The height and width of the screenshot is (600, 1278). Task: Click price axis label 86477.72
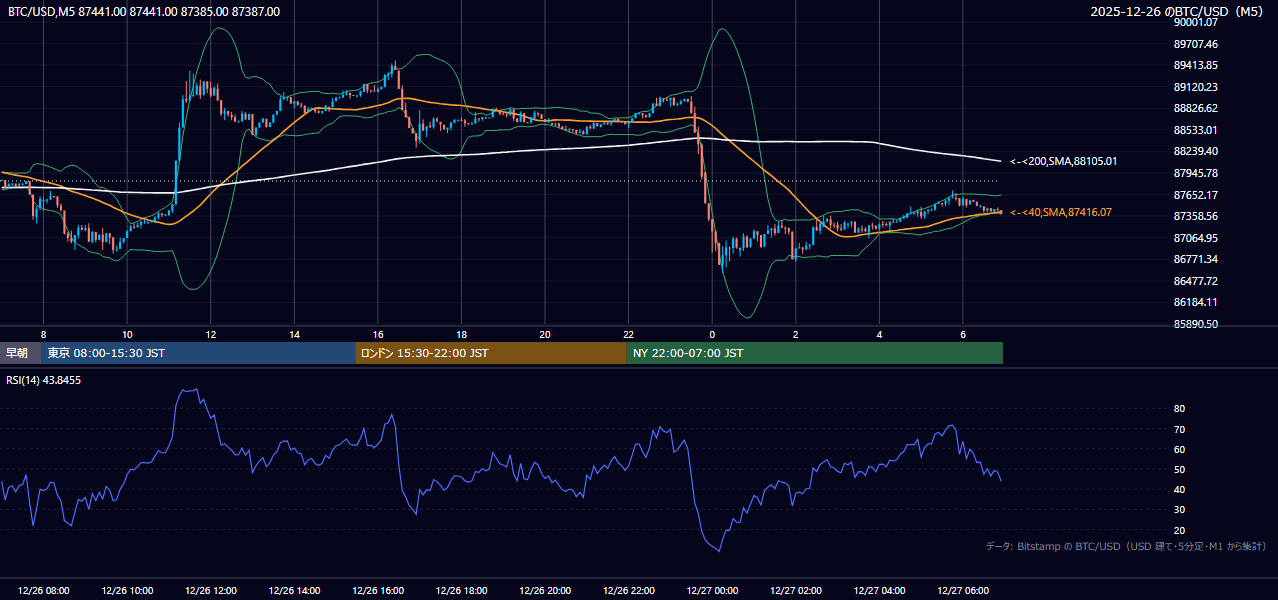(1195, 281)
